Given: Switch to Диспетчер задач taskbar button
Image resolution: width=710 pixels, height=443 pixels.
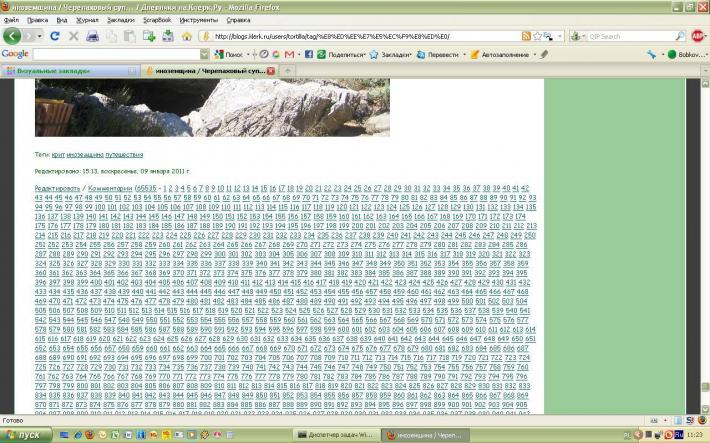Looking at the screenshot, I should [x=336, y=435].
